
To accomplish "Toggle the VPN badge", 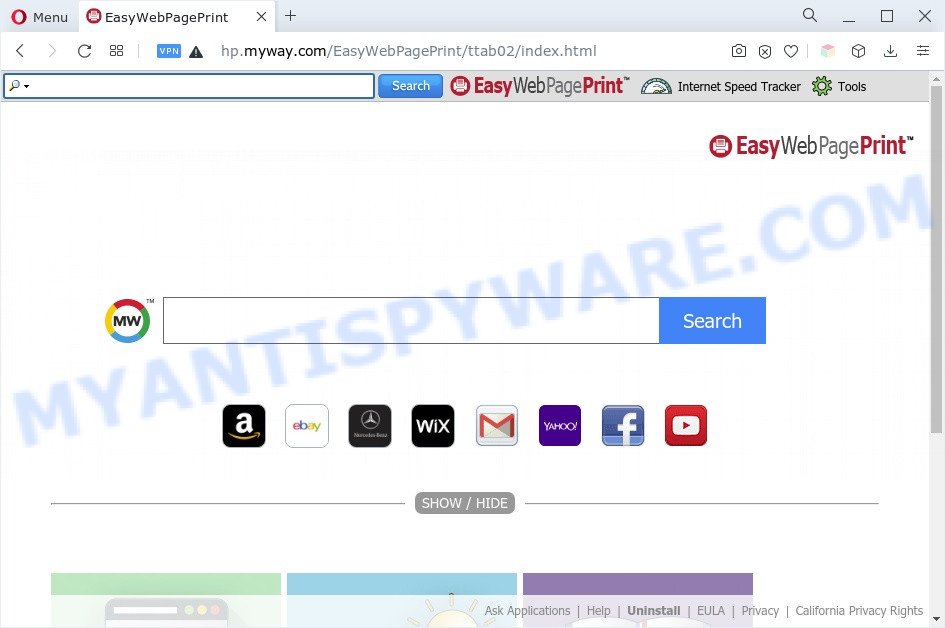I will pos(169,51).
